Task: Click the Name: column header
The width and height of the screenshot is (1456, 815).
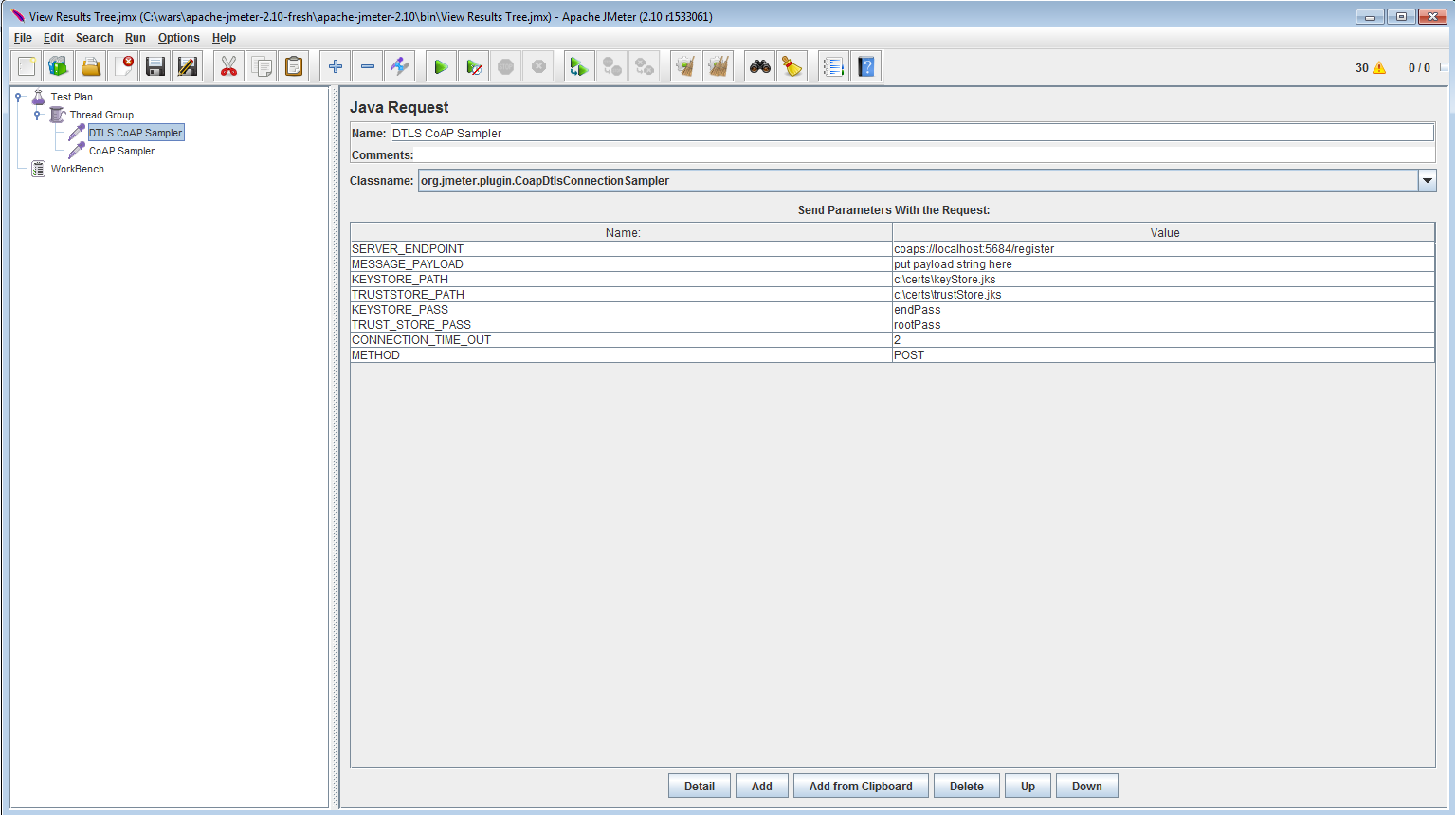Action: coord(622,232)
